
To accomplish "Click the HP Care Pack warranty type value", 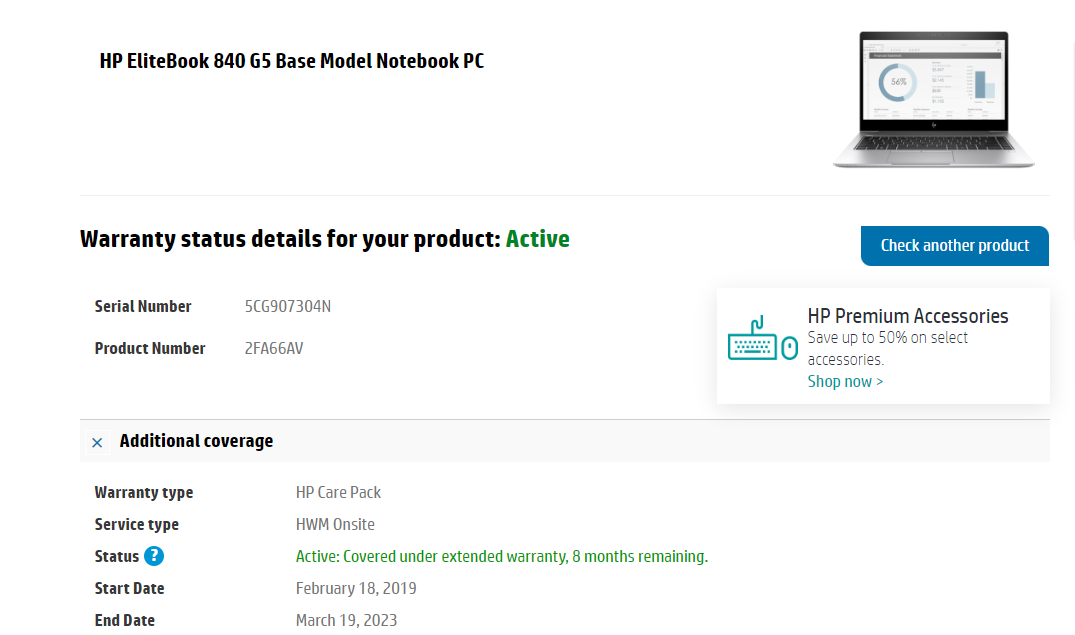I will 338,492.
